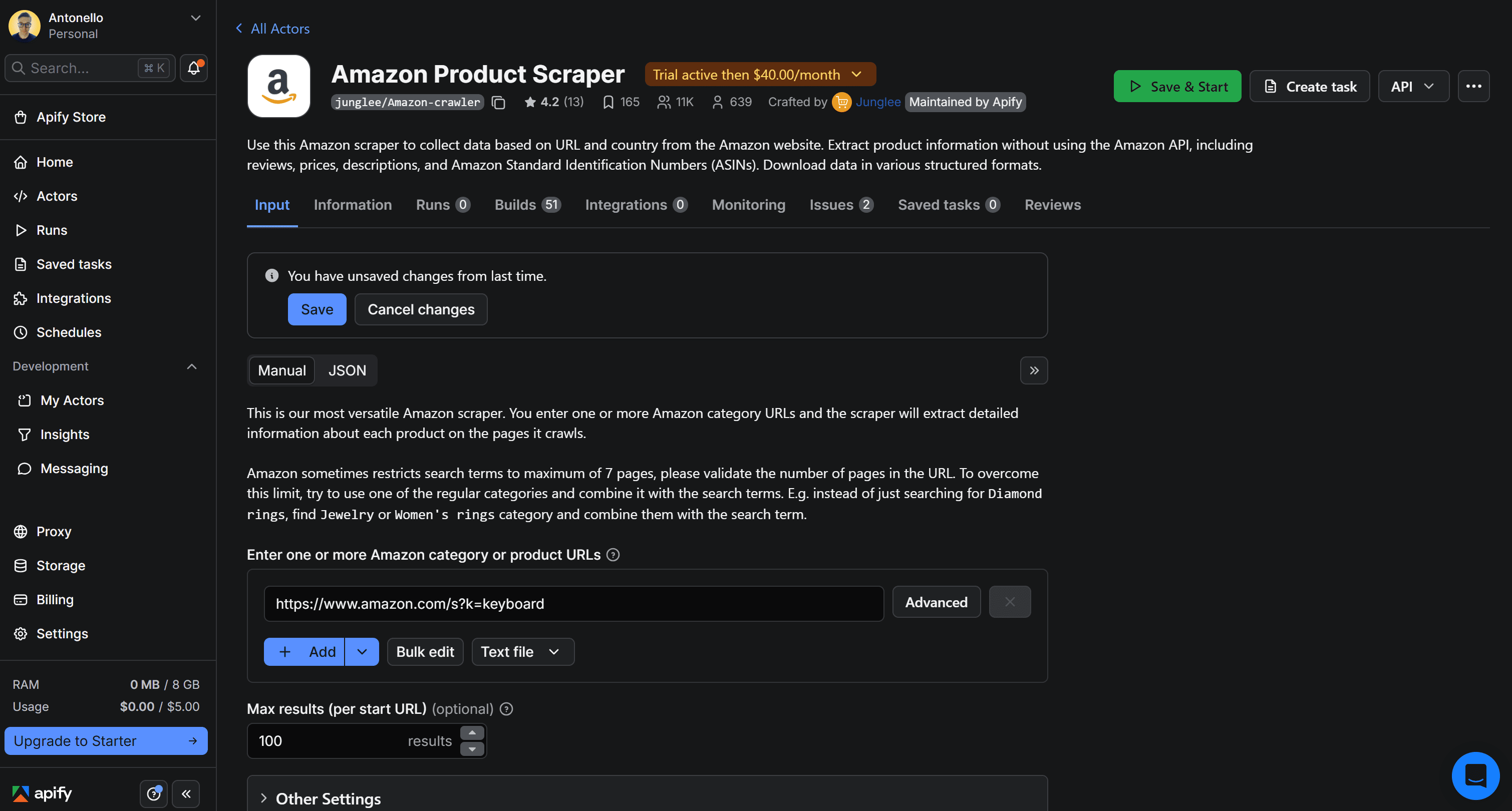Open Storage from the sidebar
This screenshot has width=1512, height=811.
[x=61, y=565]
